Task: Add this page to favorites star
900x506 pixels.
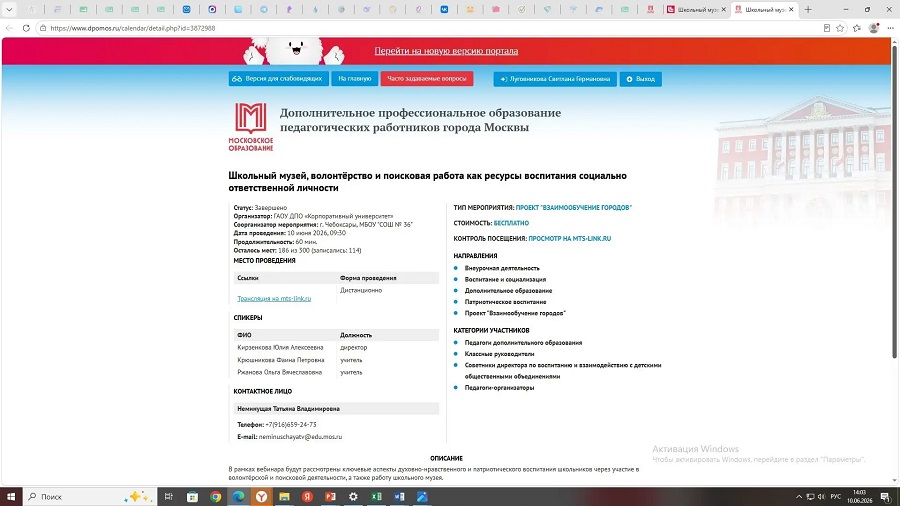Action: click(840, 28)
